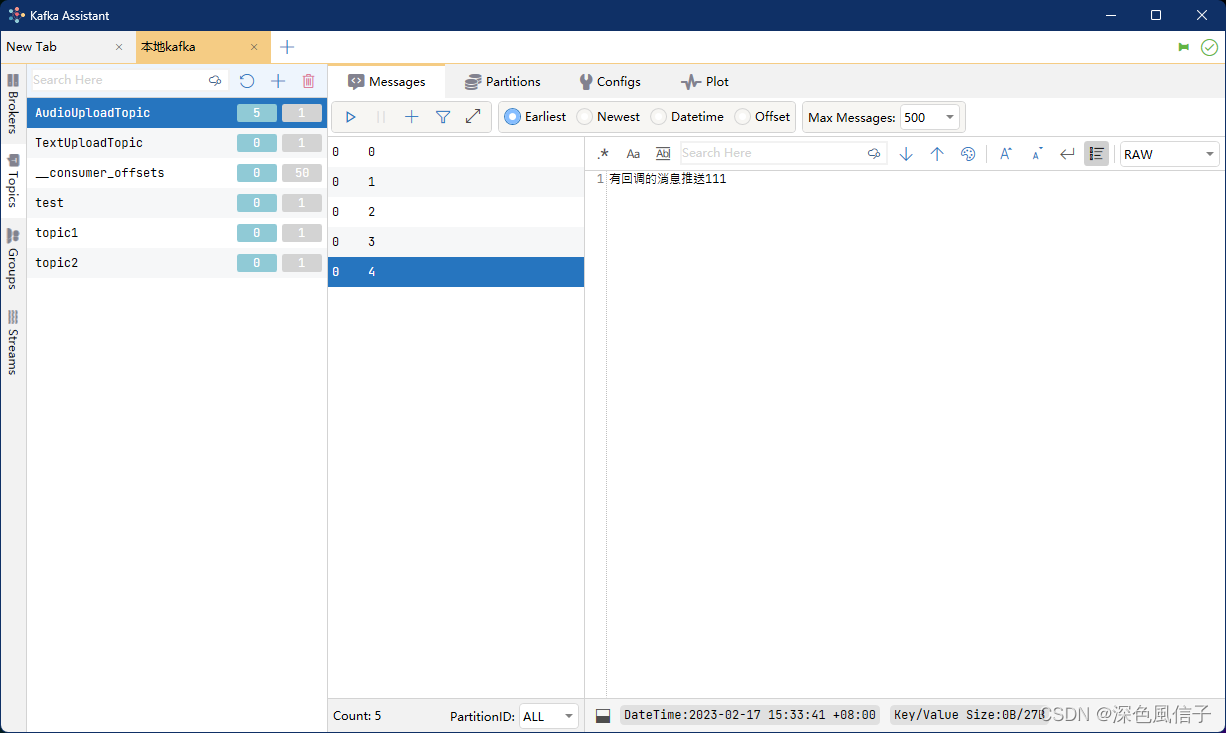Select the Offset radio button
Screen dimensions: 1226x733
point(762,117)
